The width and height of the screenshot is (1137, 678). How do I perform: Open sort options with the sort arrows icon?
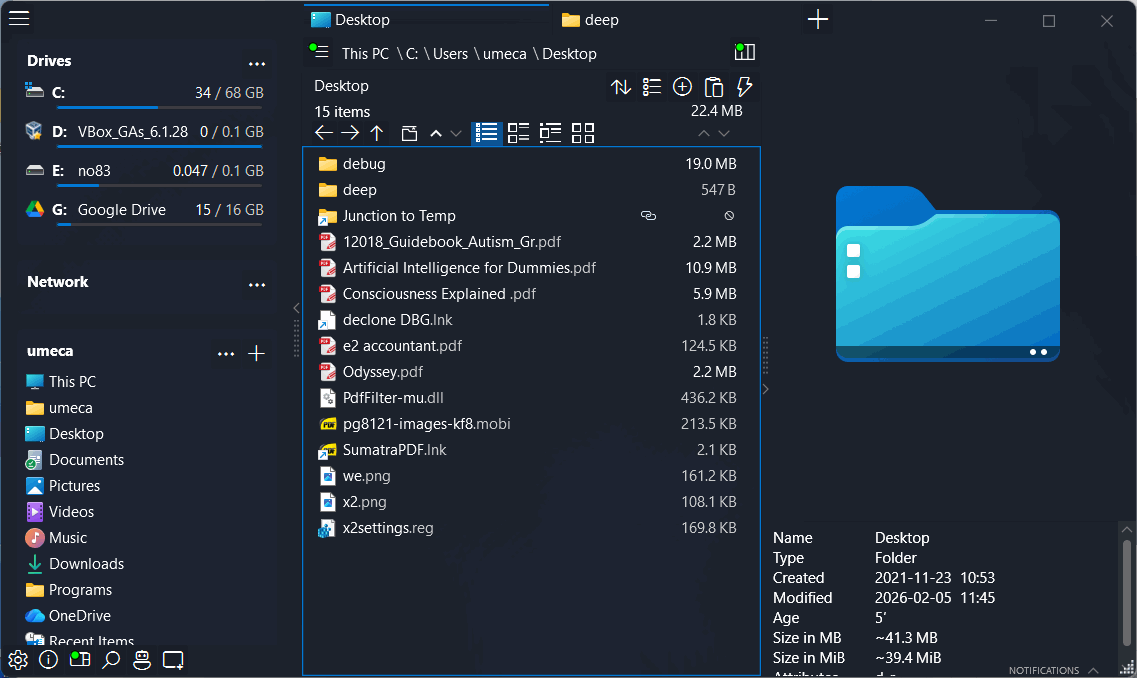click(621, 86)
